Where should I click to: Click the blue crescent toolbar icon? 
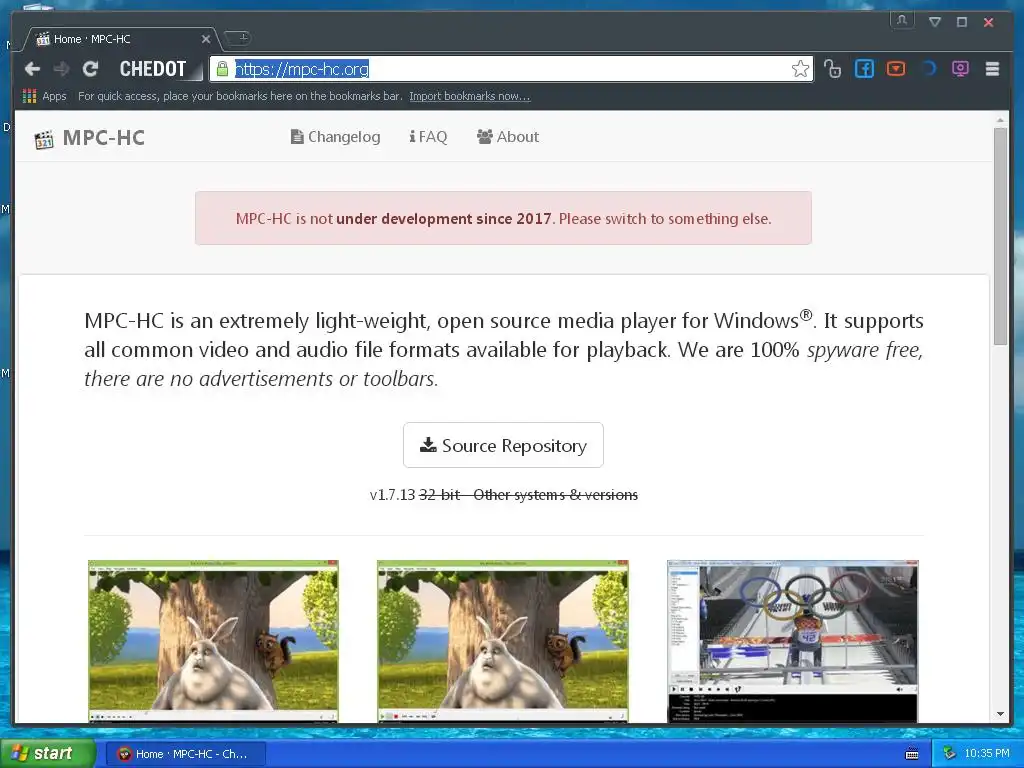929,68
